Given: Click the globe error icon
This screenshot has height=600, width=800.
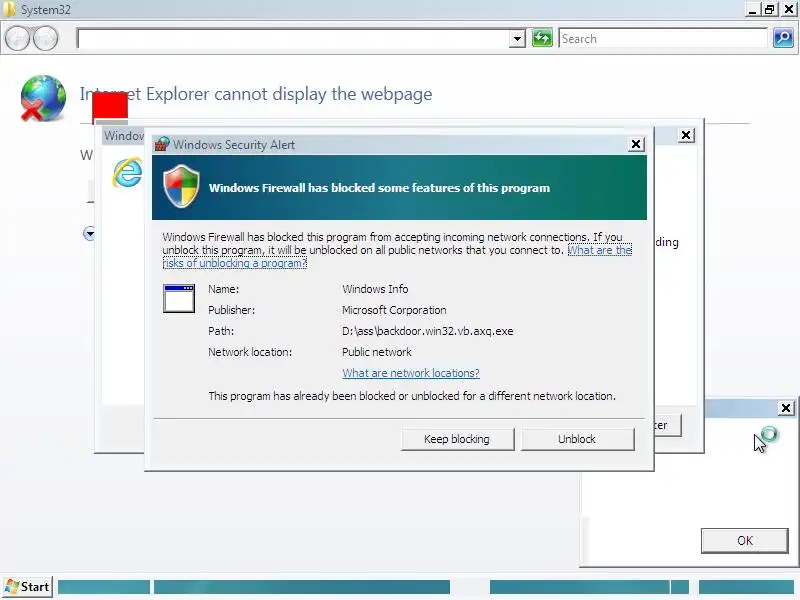Looking at the screenshot, I should pos(43,98).
